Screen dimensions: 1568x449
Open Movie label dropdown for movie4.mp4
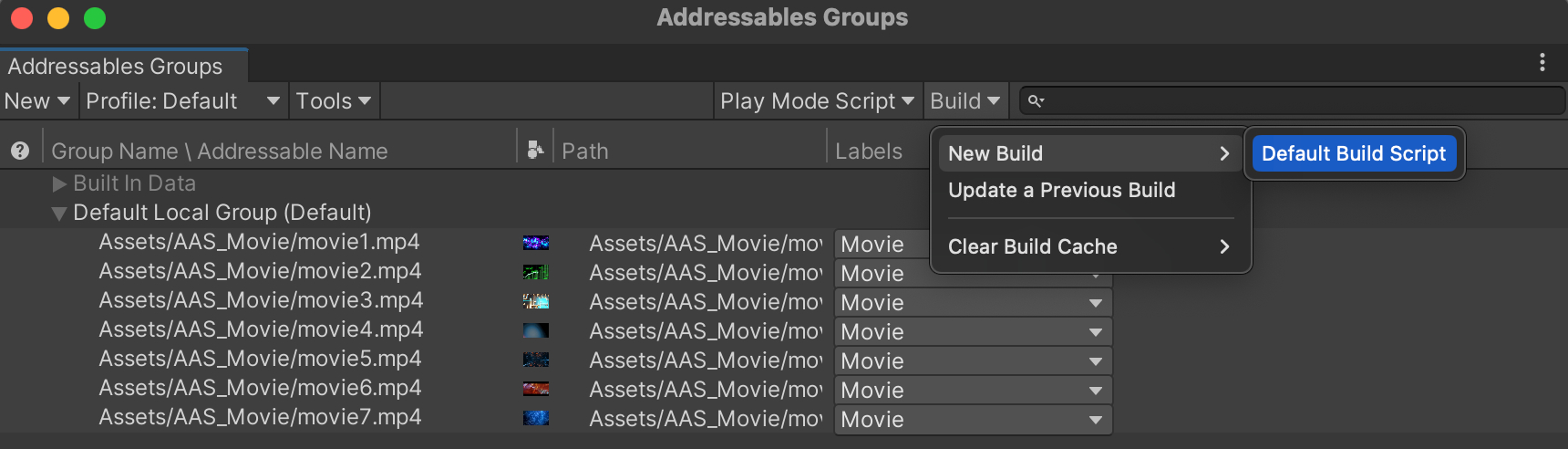click(x=974, y=331)
